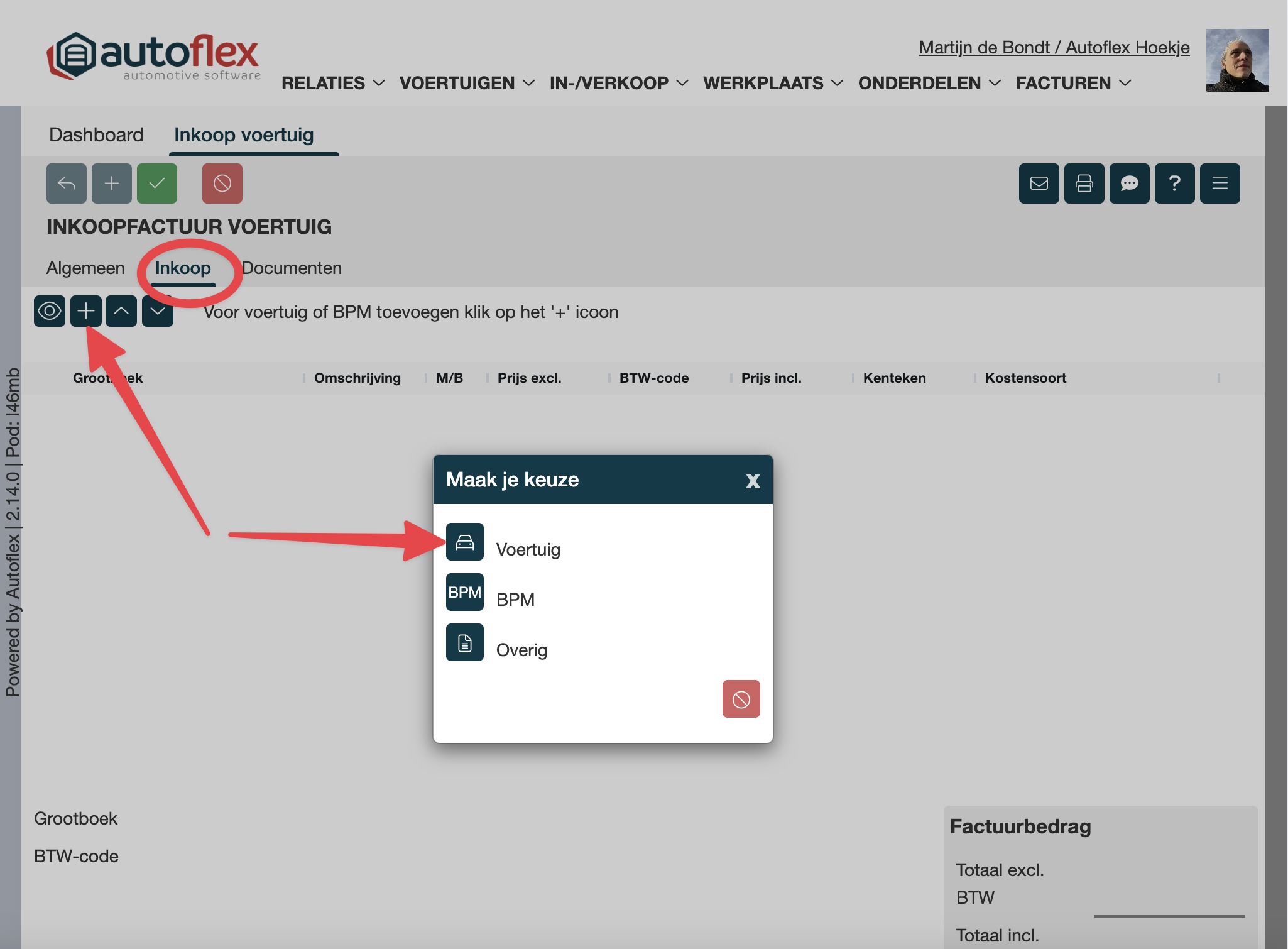Switch to the Documenten tab
The width and height of the screenshot is (1288, 949).
point(292,268)
